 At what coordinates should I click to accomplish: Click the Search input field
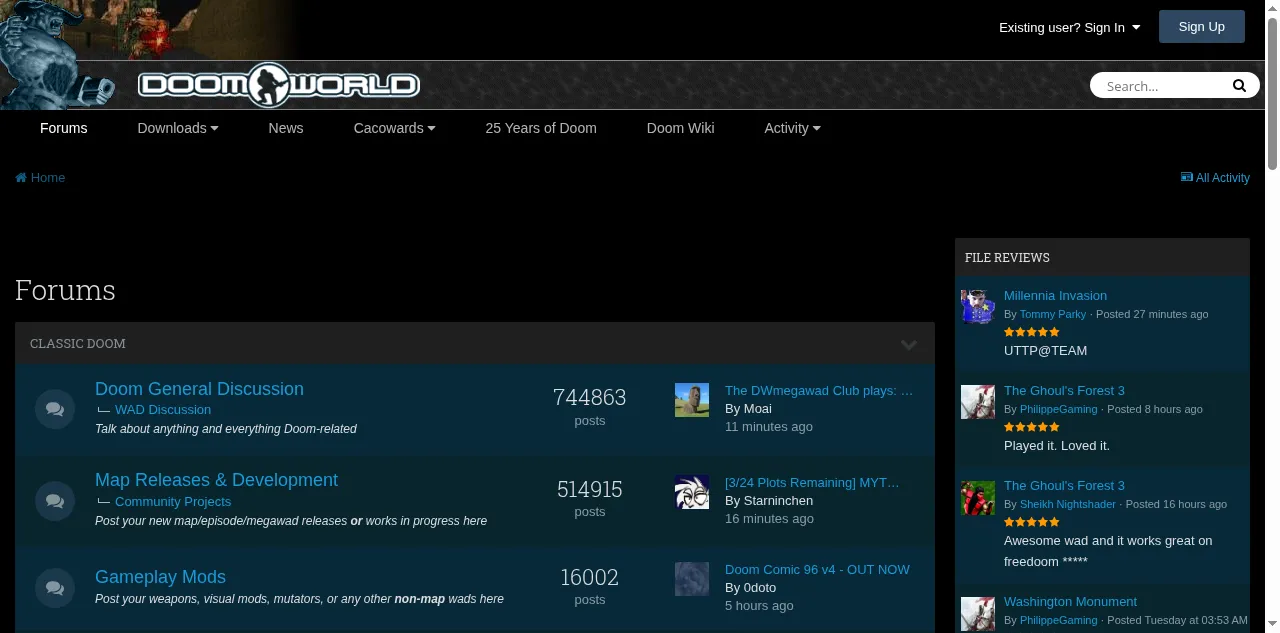pyautogui.click(x=1160, y=86)
